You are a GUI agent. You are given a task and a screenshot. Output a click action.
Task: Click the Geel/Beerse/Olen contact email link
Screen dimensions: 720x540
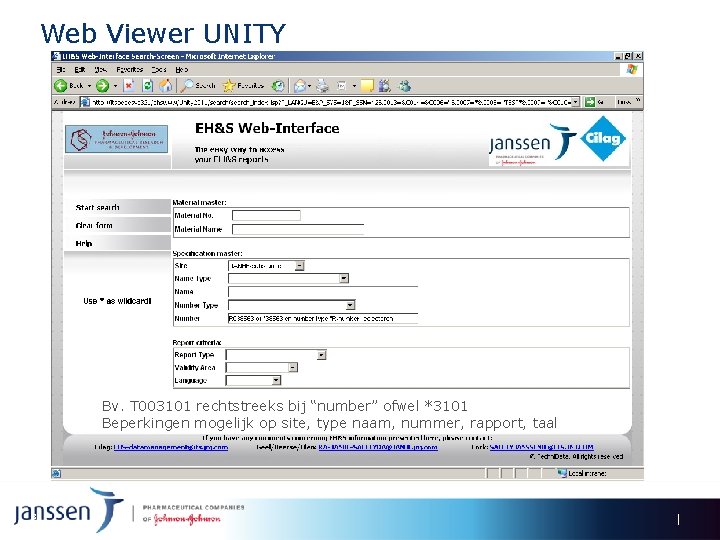click(378, 447)
